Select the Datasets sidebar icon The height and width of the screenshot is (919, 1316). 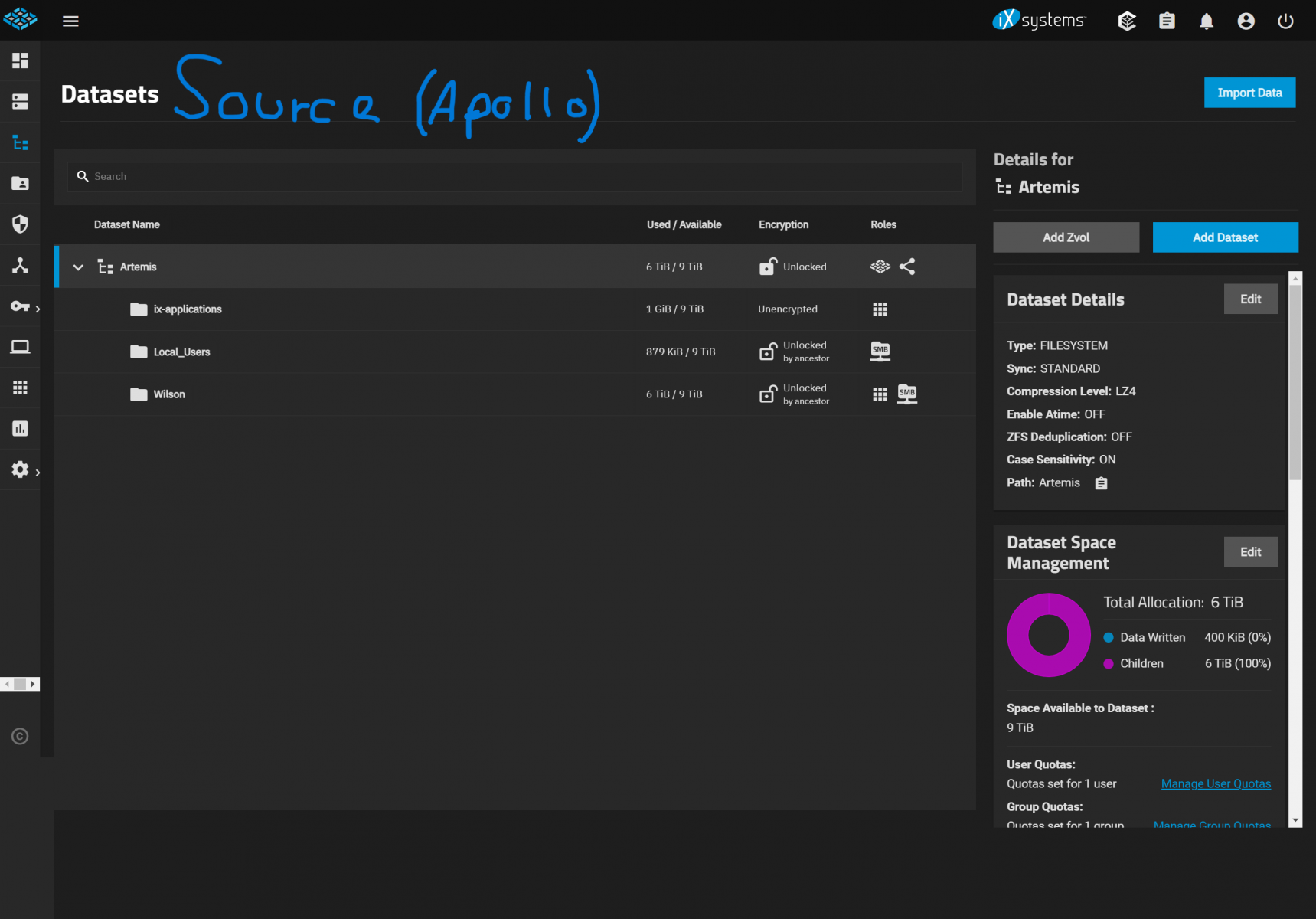click(x=20, y=142)
